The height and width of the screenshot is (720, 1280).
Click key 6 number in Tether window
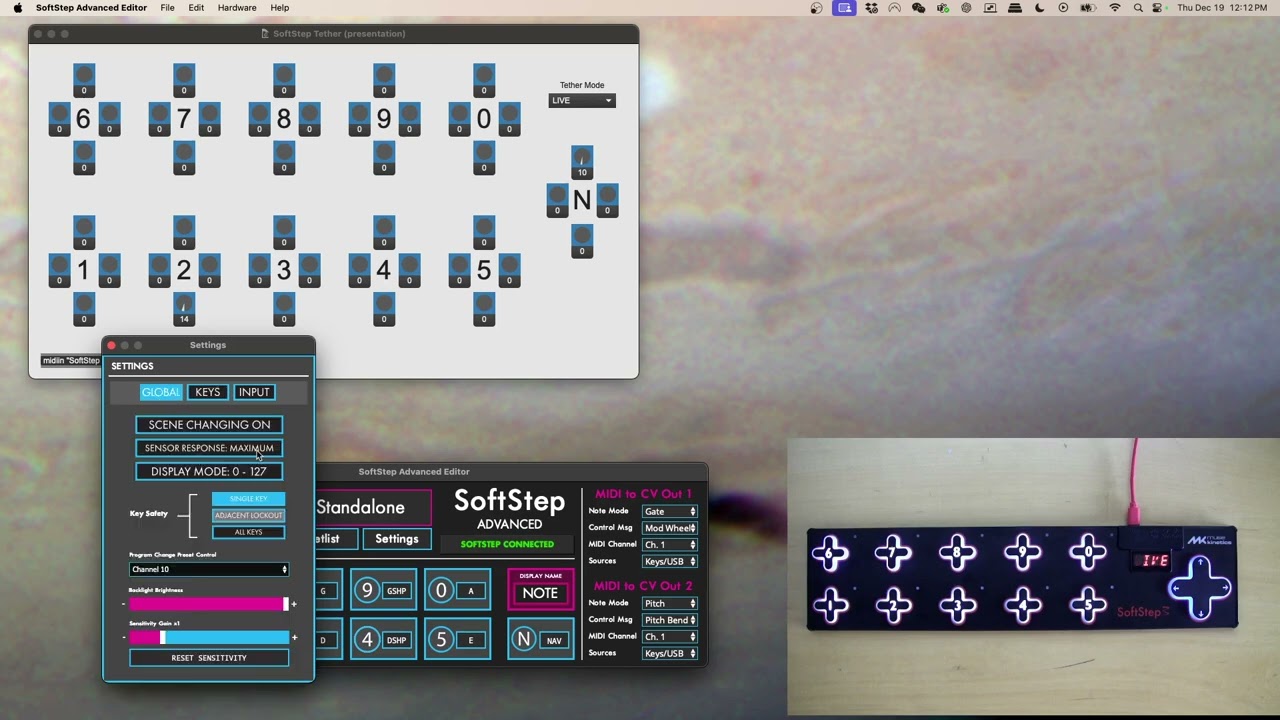83,119
